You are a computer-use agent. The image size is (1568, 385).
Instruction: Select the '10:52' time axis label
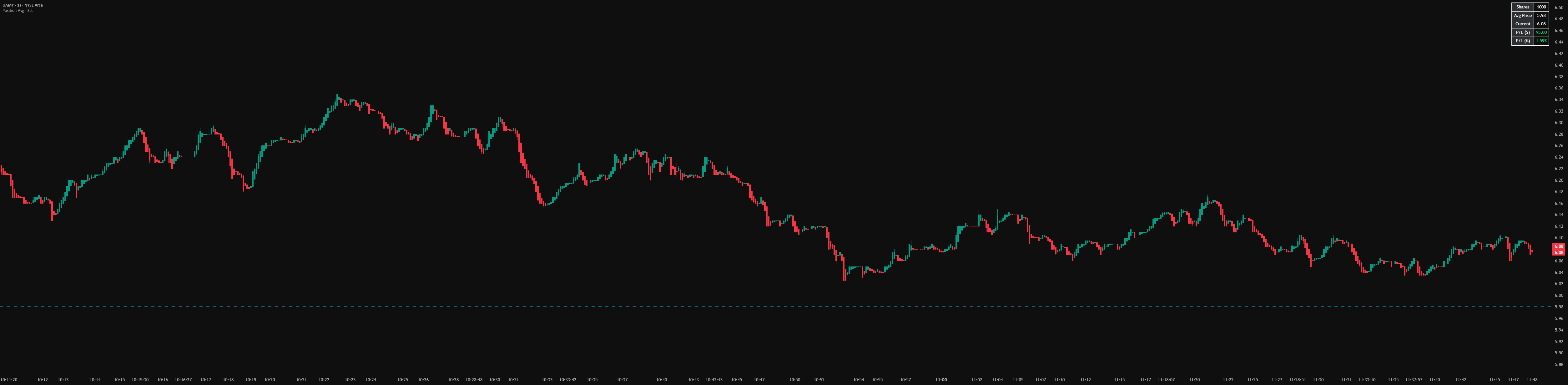point(819,379)
